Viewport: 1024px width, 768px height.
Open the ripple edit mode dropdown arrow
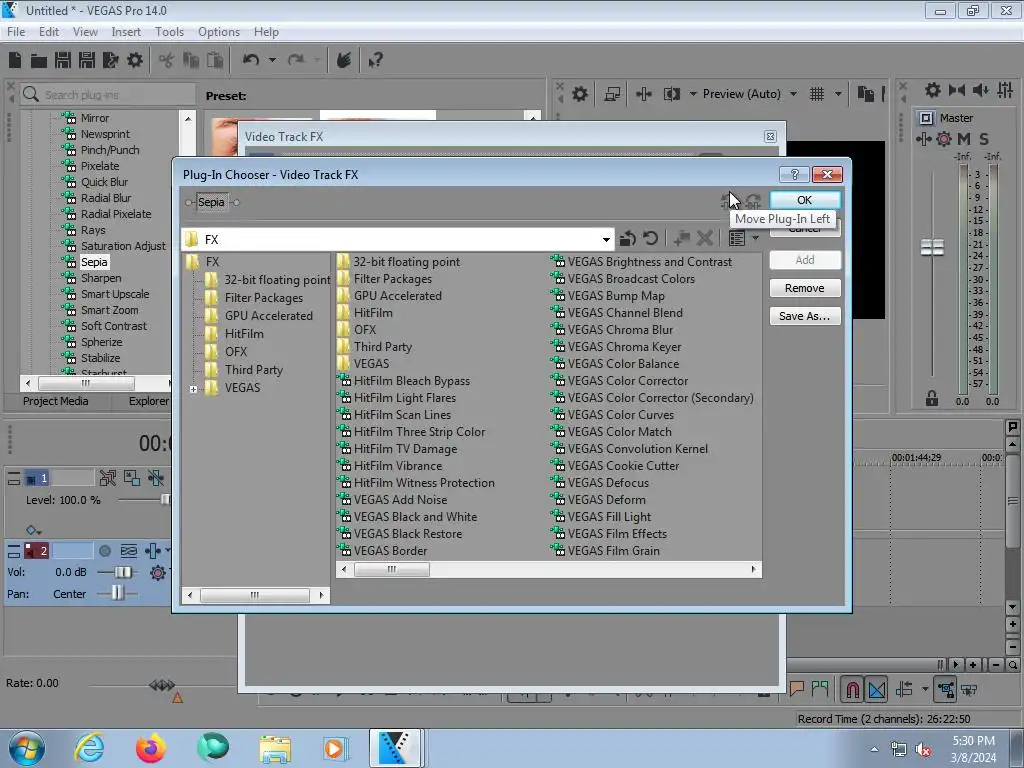(x=925, y=689)
